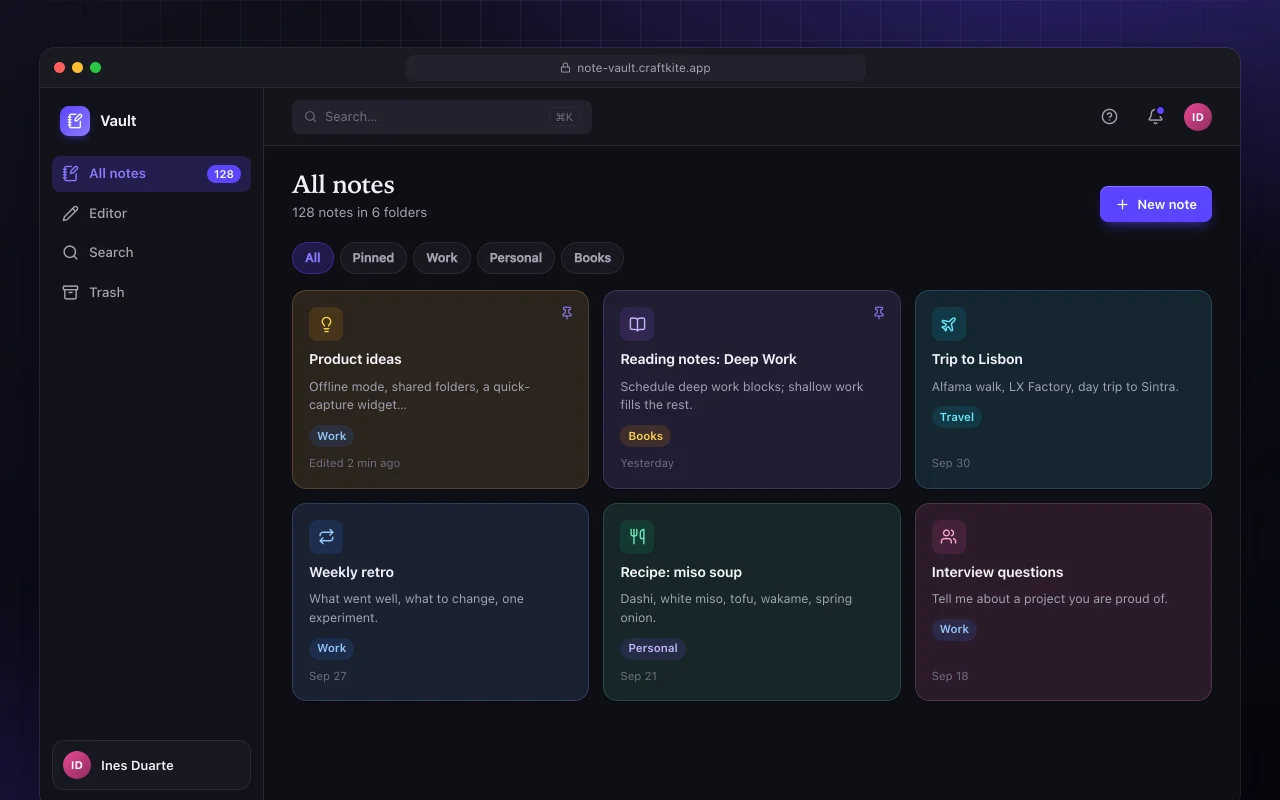Open the Recipe: miso soup title

pos(681,572)
